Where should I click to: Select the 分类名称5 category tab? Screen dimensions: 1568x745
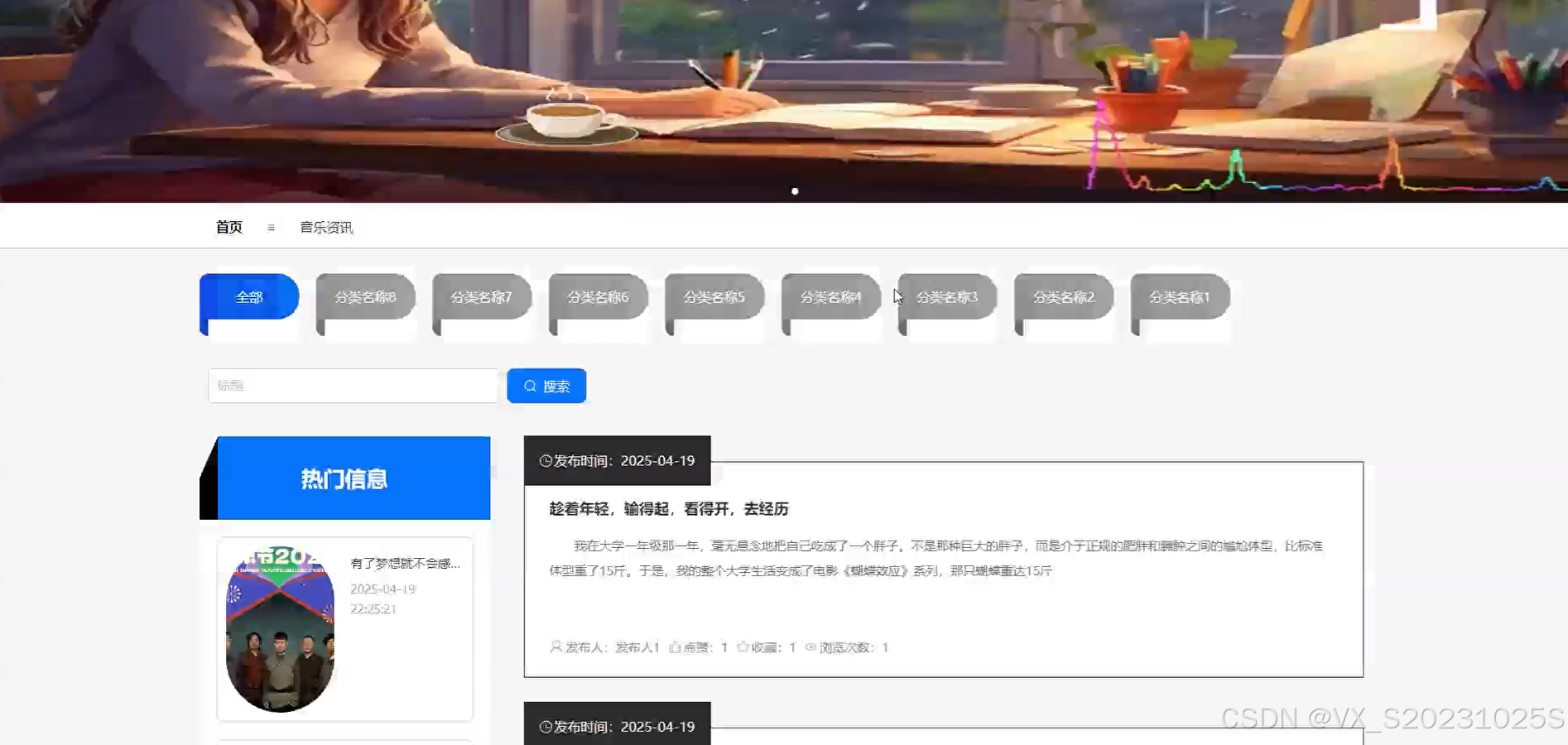tap(714, 297)
